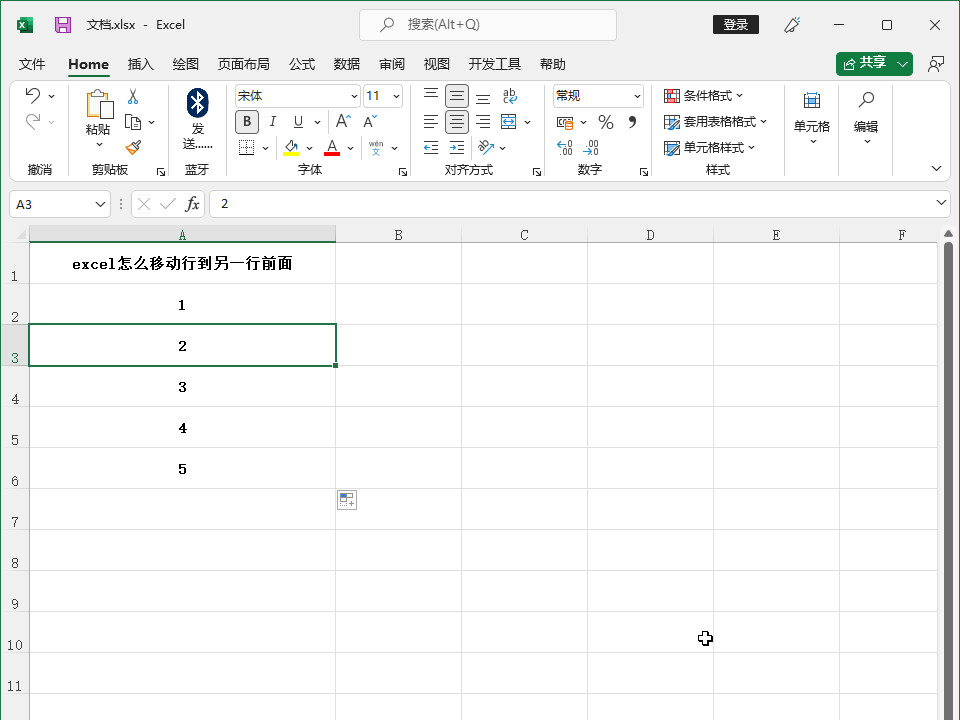
Task: Cut selection with the scissors icon
Action: tap(133, 96)
